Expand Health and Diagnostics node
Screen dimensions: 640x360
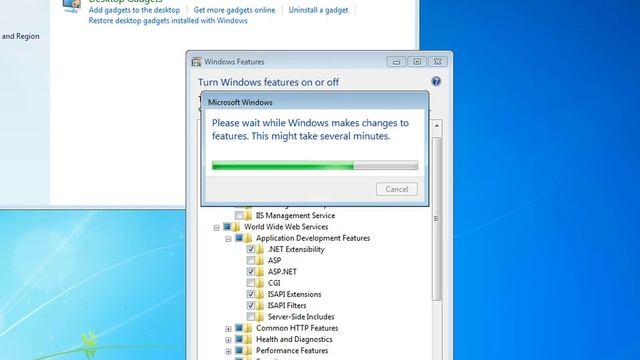[x=229, y=340]
